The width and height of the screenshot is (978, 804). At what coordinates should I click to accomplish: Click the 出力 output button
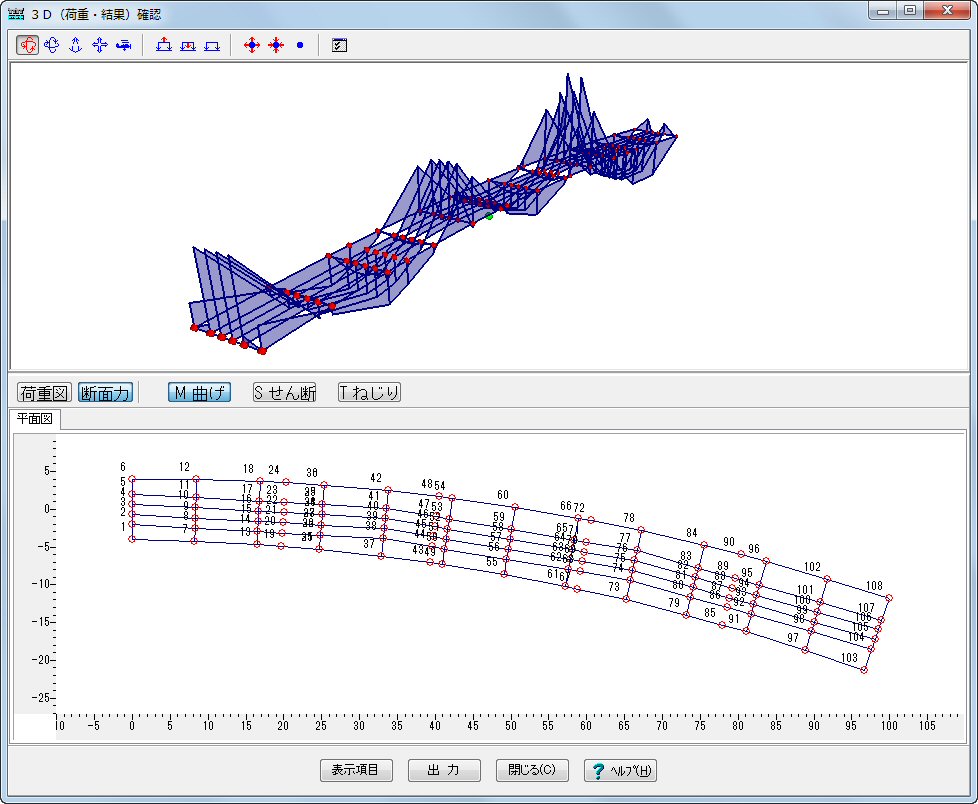click(443, 770)
